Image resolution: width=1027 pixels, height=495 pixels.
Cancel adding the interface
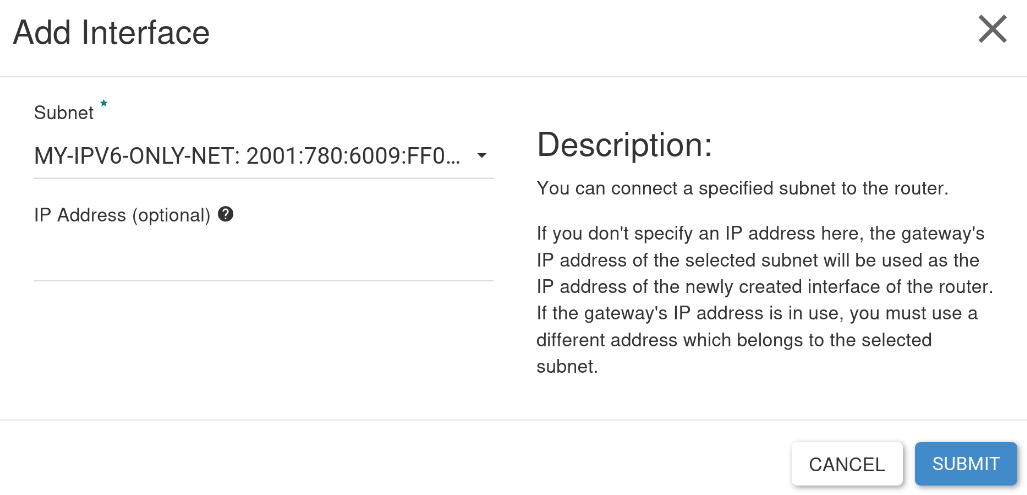(847, 464)
